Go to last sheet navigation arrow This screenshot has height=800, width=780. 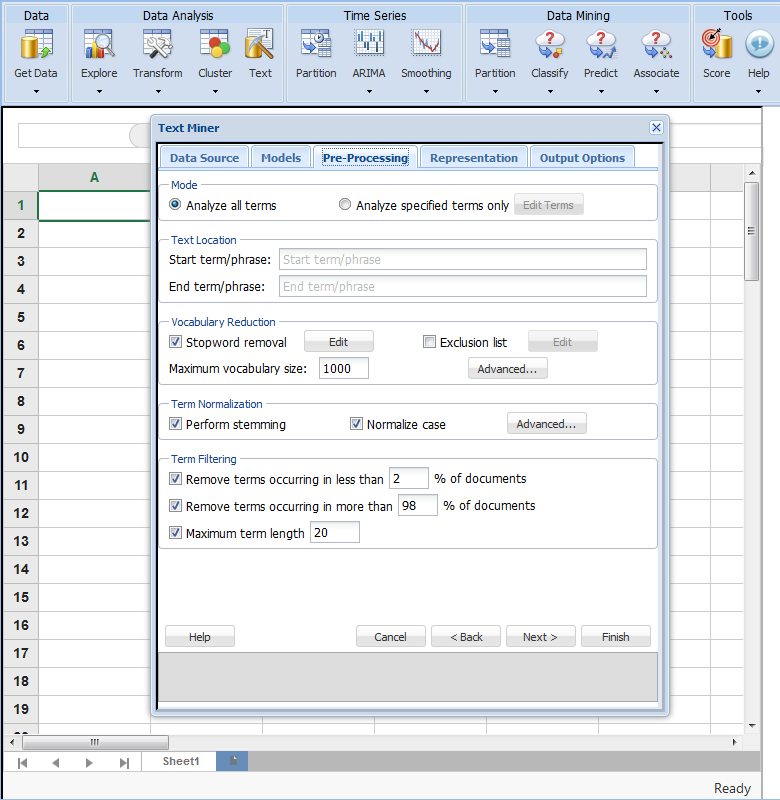coord(124,763)
